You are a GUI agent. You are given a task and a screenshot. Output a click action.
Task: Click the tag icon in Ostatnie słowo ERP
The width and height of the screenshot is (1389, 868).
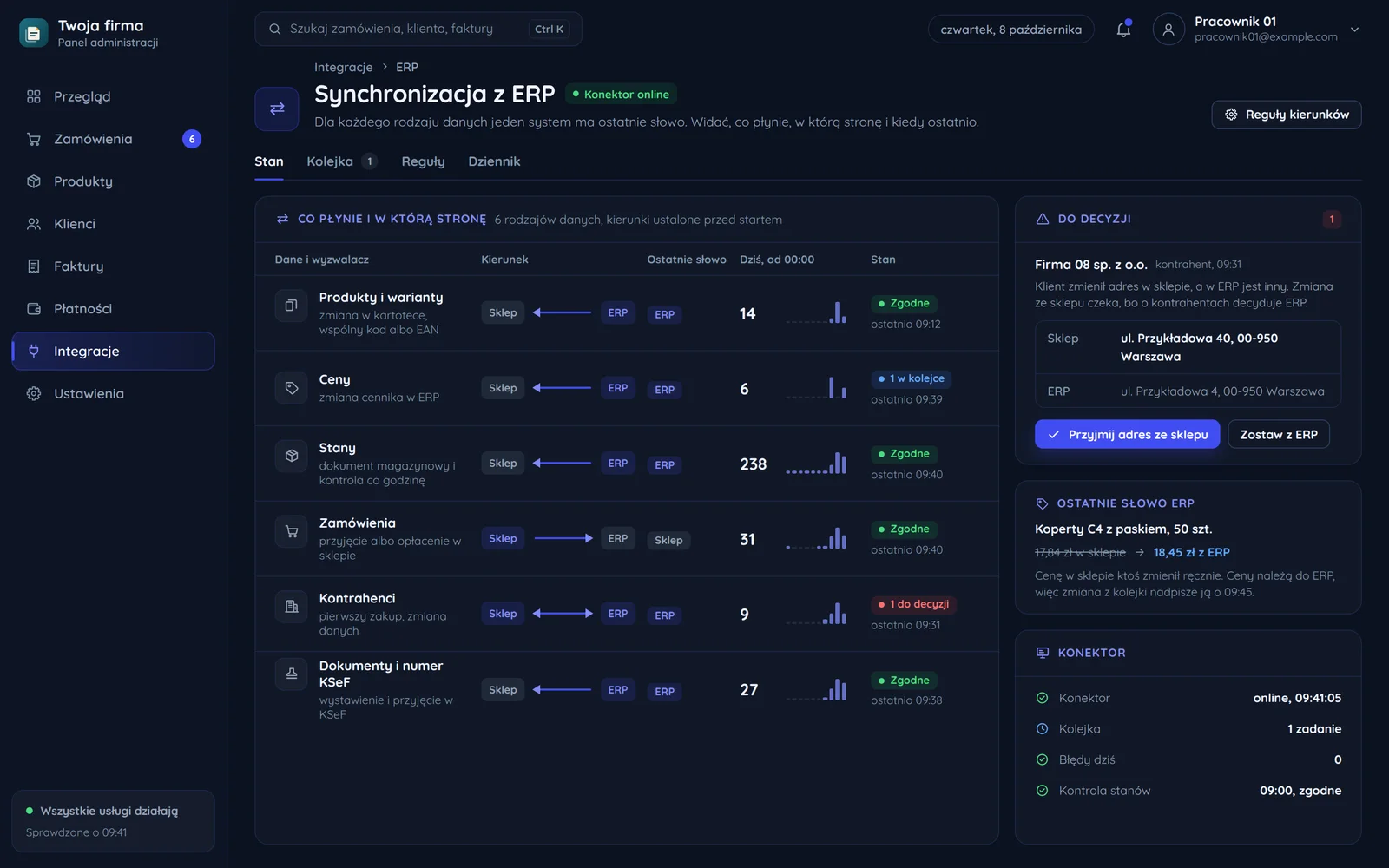(1043, 503)
